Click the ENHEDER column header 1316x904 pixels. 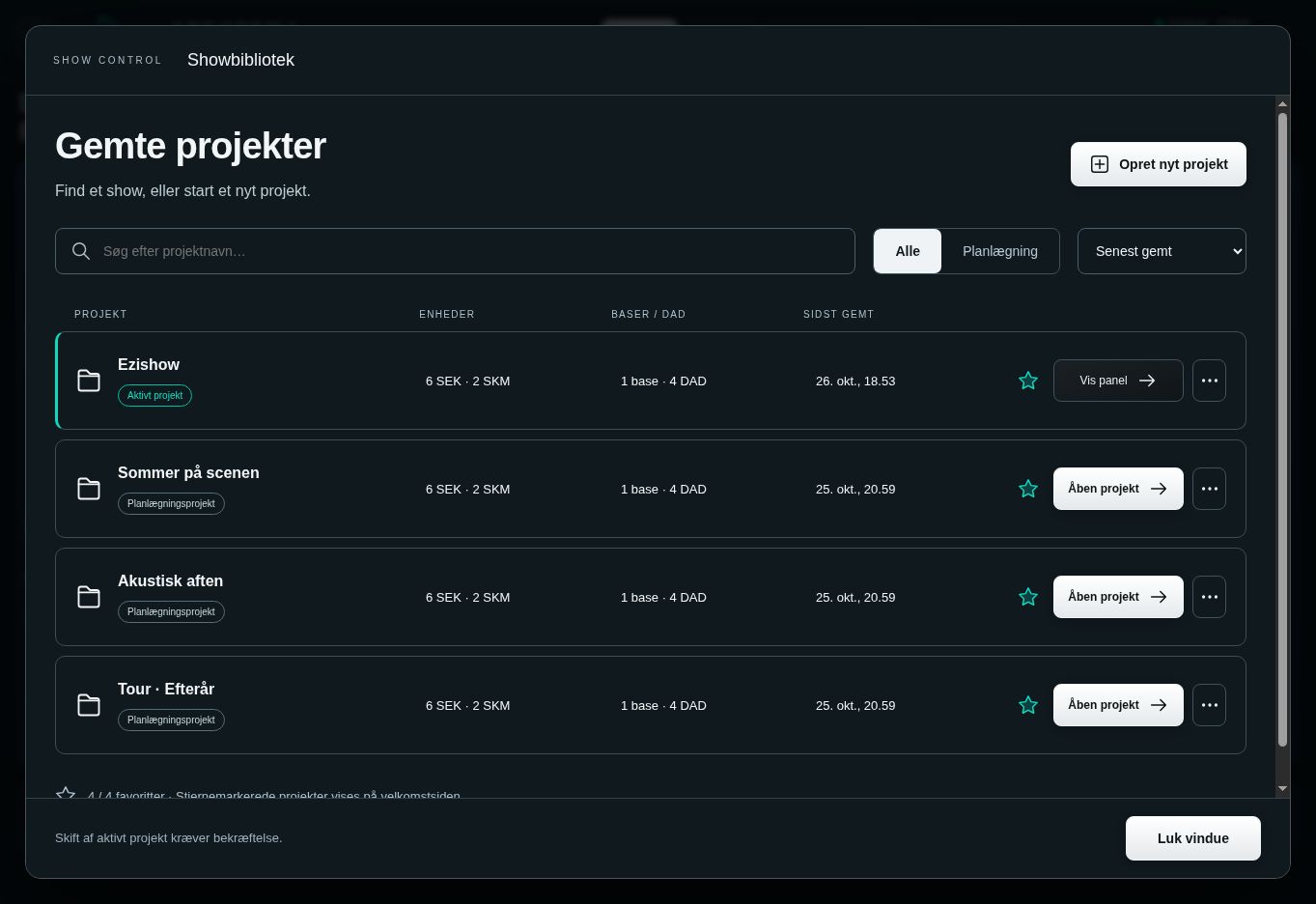click(x=447, y=314)
